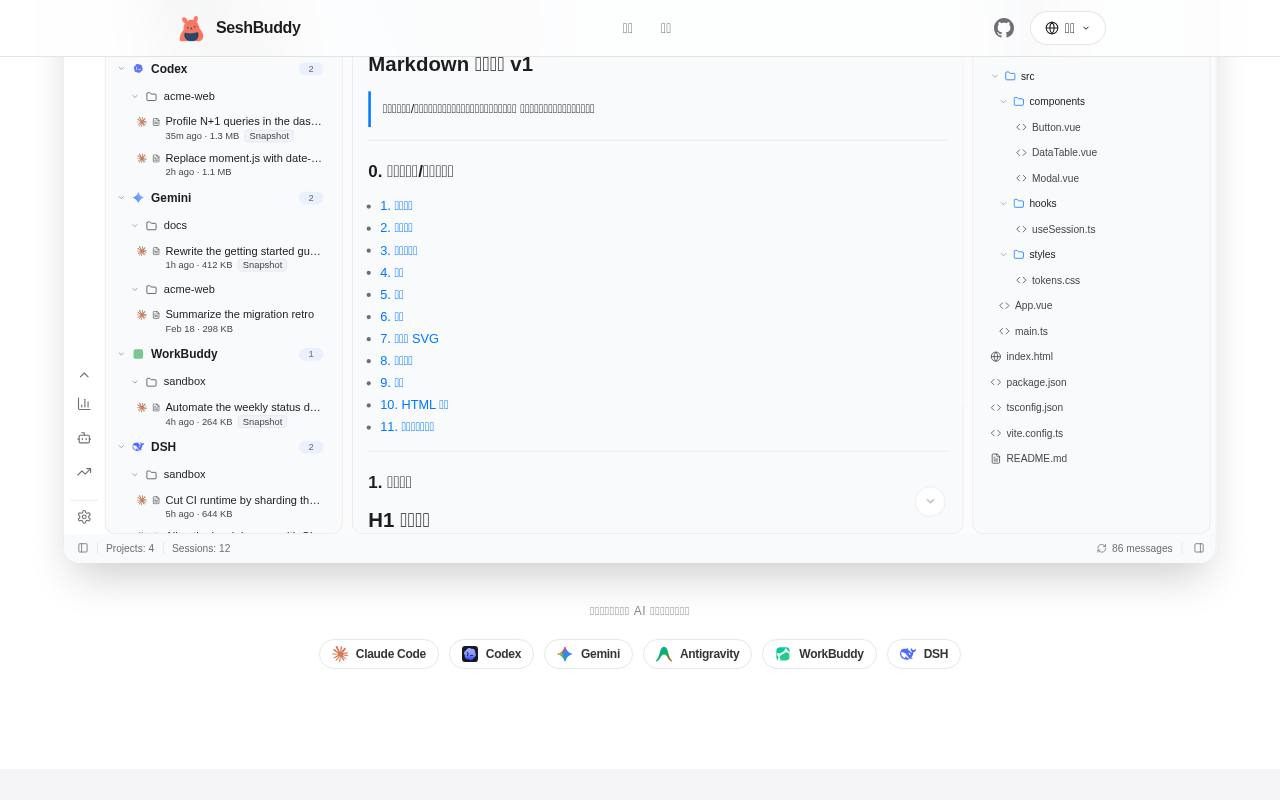Viewport: 1280px width, 800px height.
Task: Click the upward chevron sidebar icon
Action: click(x=84, y=375)
